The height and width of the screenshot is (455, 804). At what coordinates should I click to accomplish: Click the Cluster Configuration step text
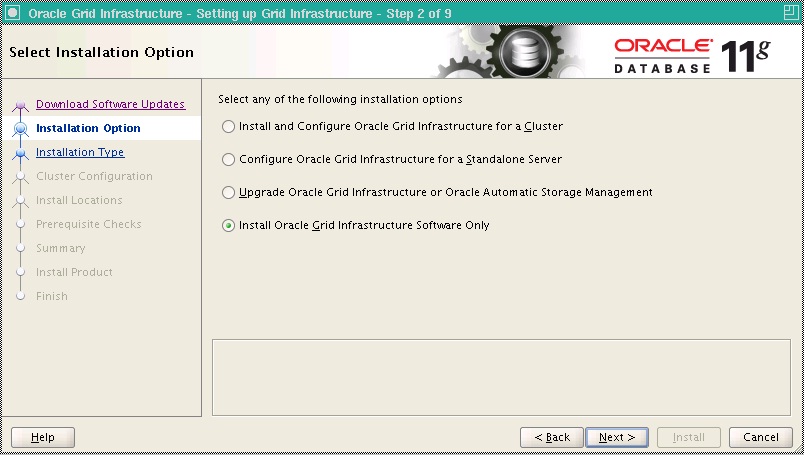coord(94,176)
